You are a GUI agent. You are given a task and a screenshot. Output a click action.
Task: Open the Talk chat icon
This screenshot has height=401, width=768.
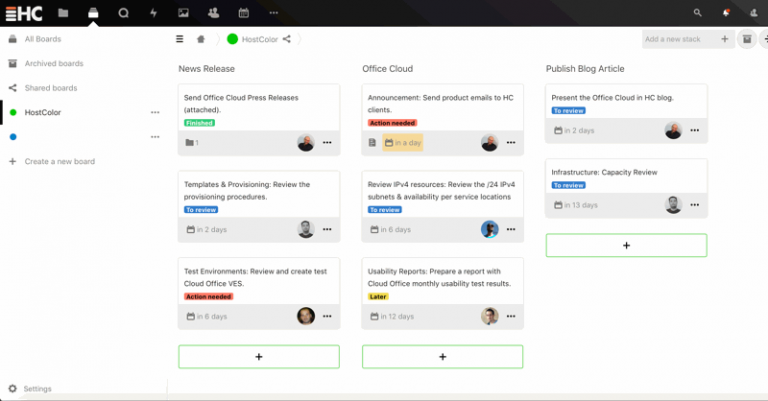(x=123, y=13)
